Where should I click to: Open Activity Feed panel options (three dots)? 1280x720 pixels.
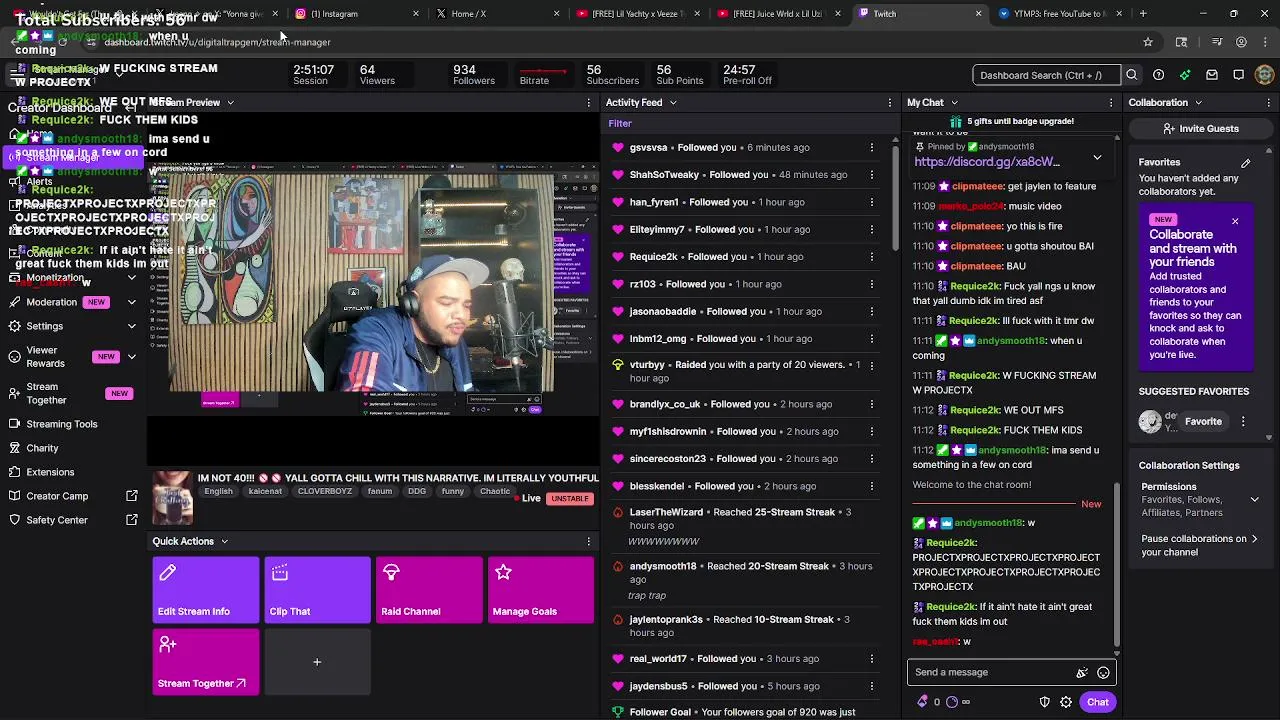(891, 102)
